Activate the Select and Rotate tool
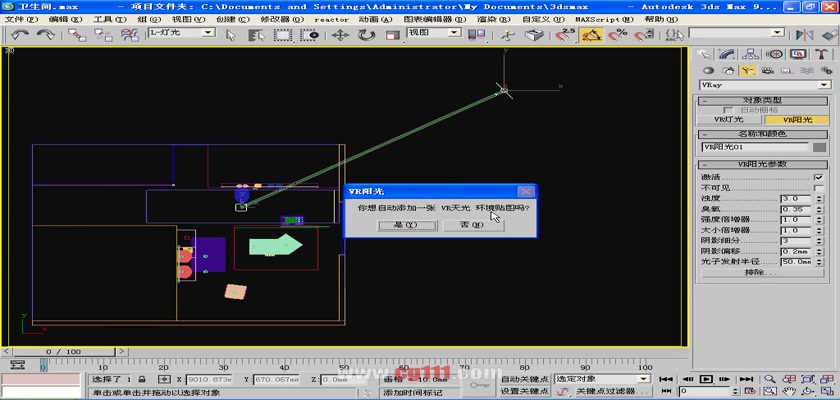This screenshot has width=840, height=400. point(366,35)
